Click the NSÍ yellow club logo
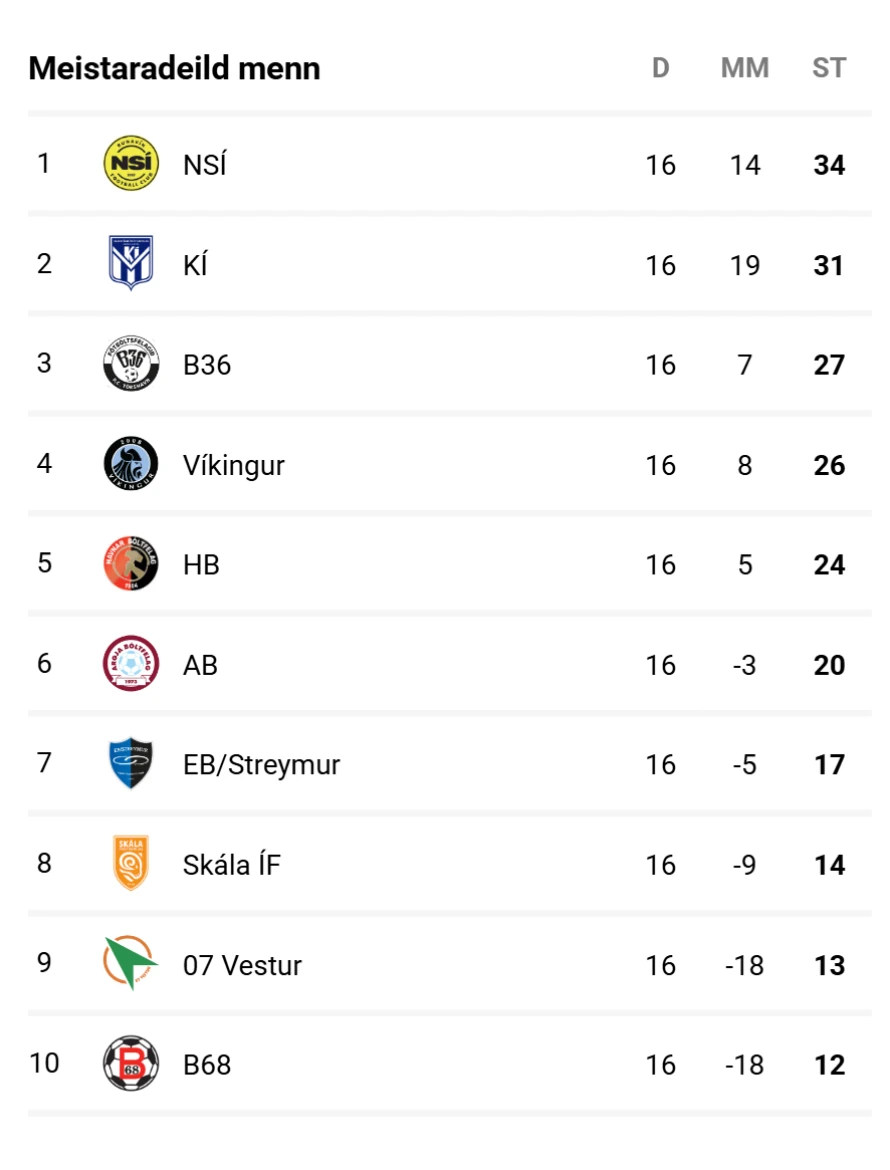 coord(131,163)
